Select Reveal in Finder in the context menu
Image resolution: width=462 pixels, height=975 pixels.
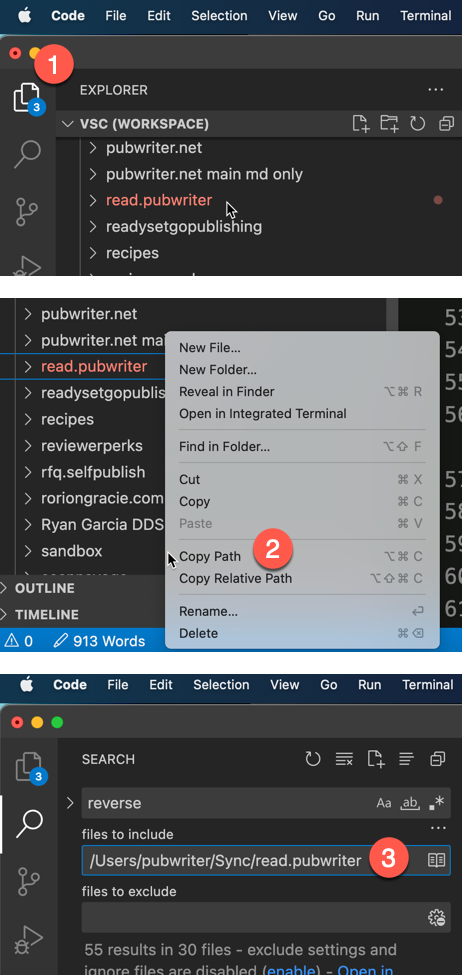[226, 392]
